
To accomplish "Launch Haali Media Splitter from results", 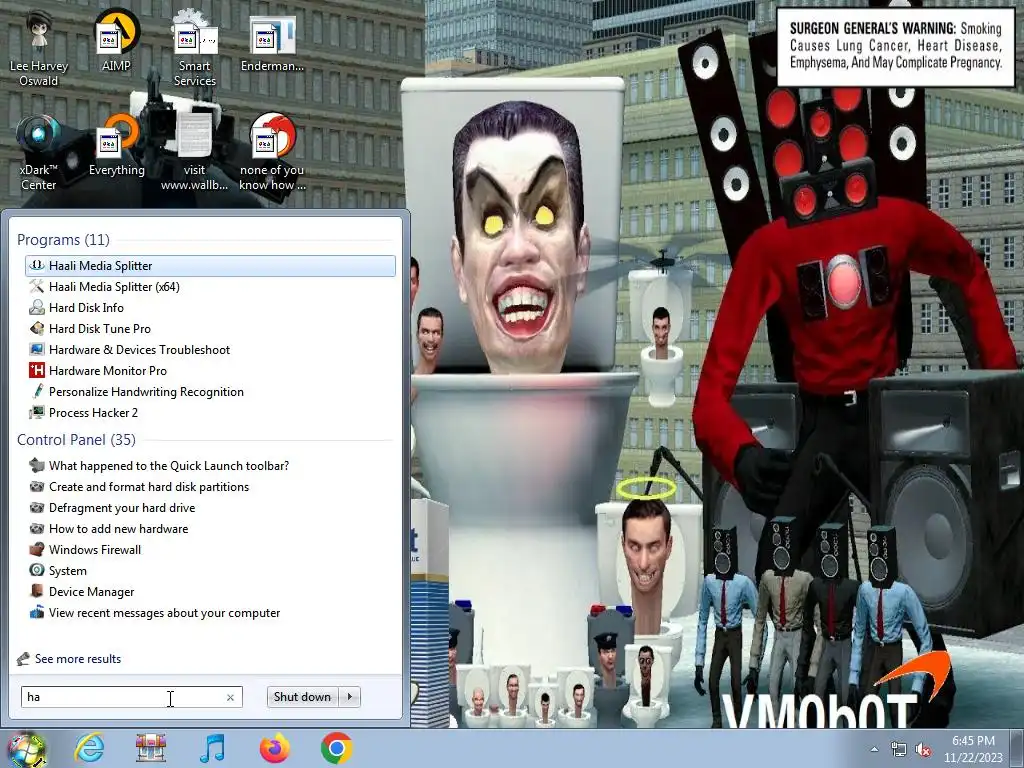I will pyautogui.click(x=210, y=266).
